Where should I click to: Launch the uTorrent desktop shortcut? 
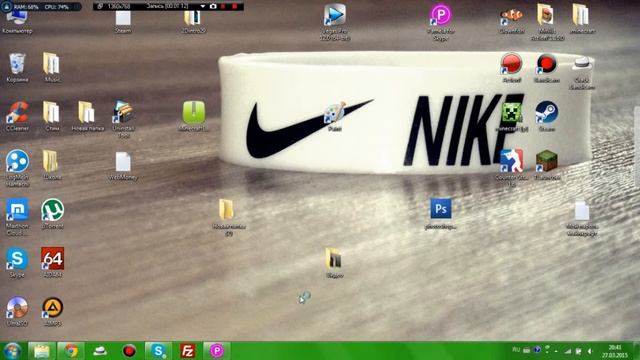[52, 213]
